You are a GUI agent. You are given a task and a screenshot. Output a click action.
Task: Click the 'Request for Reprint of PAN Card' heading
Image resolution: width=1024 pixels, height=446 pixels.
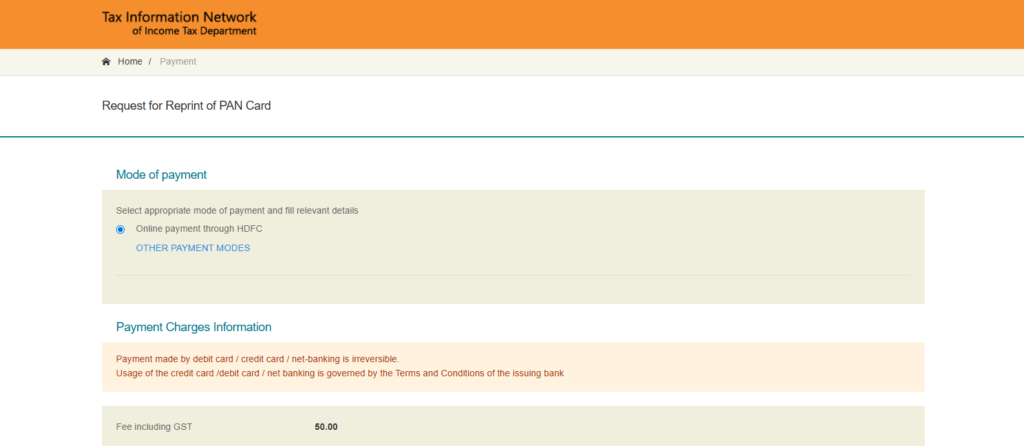(x=186, y=106)
